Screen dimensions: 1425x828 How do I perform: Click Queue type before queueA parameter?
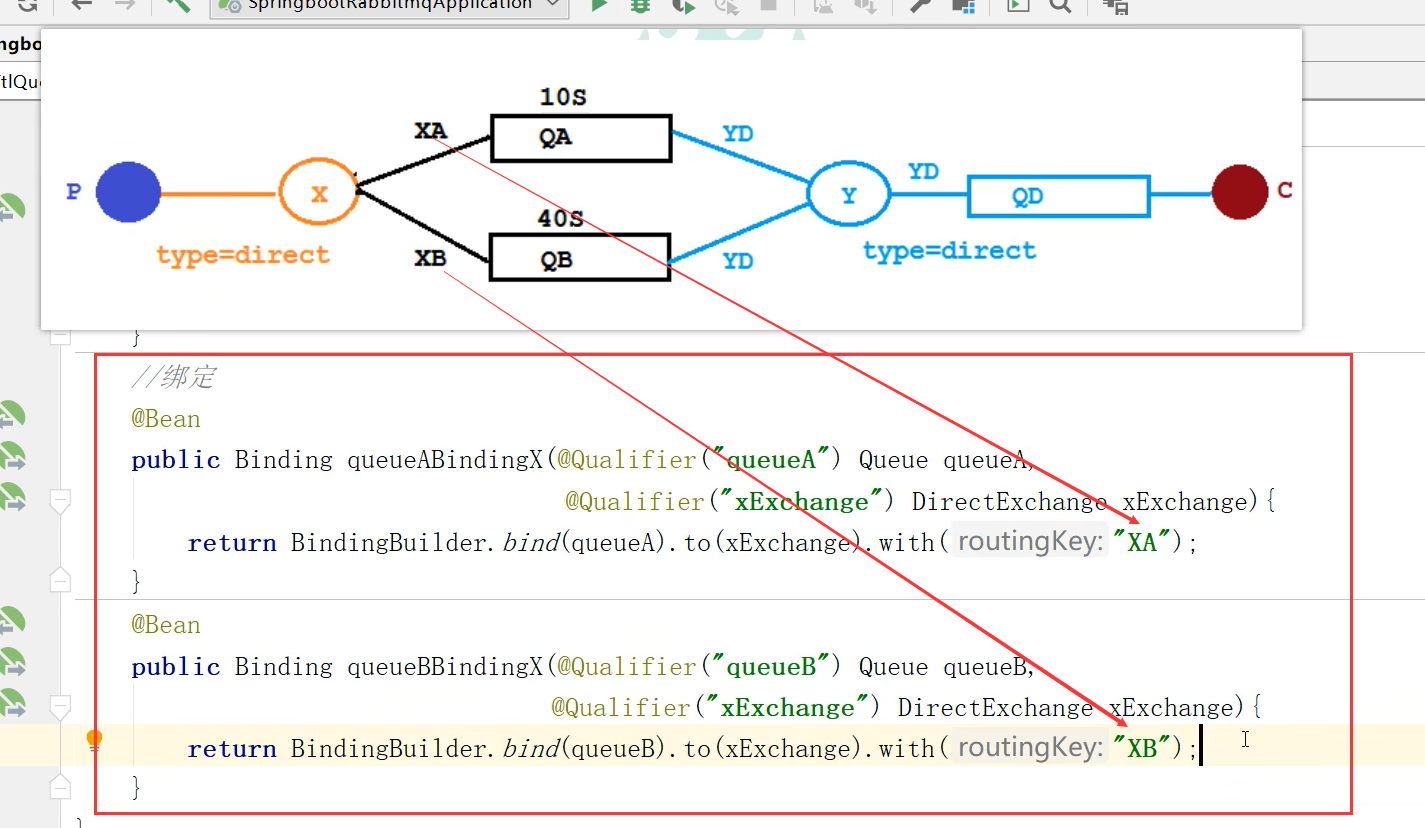point(893,460)
